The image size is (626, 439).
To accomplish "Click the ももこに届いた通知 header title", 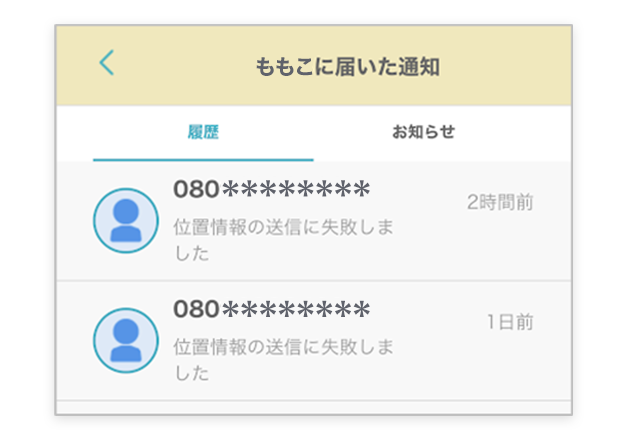I will (347, 67).
